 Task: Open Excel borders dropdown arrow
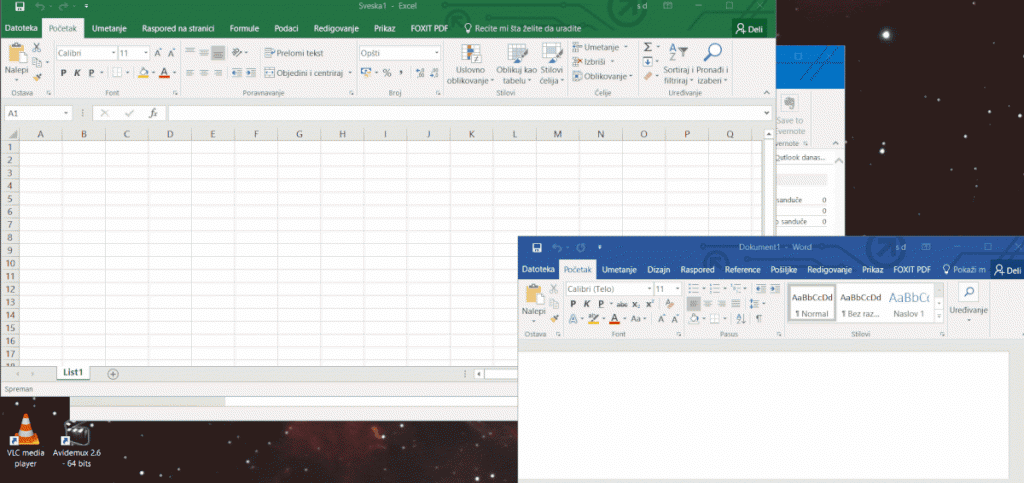(x=128, y=73)
